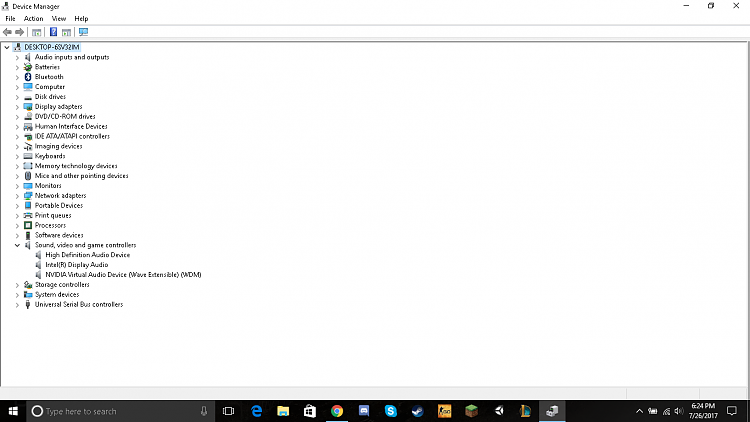Expand the Display adapters category
750x422 pixels.
click(17, 107)
